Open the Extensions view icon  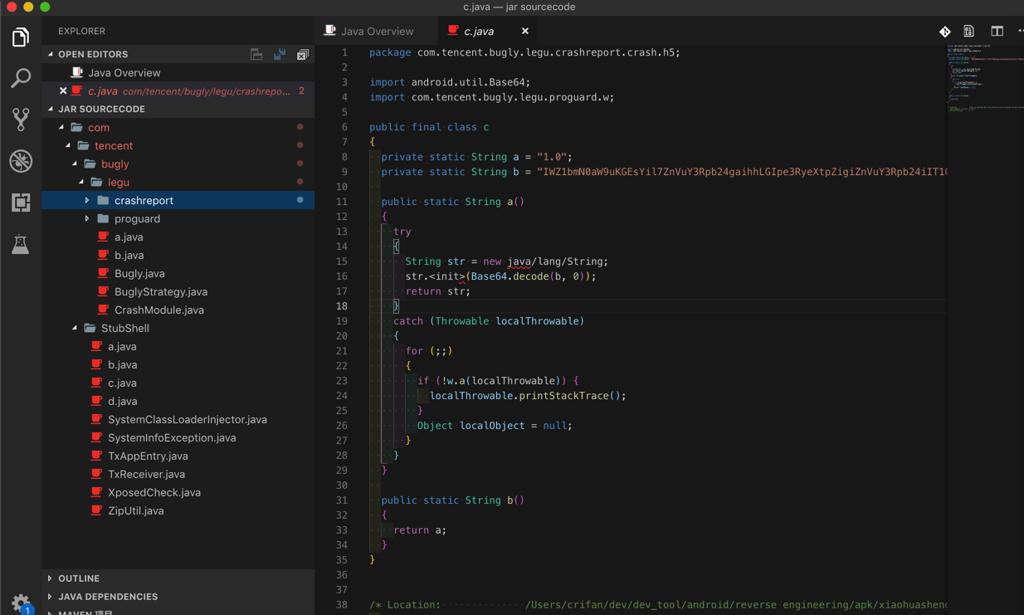tap(20, 202)
